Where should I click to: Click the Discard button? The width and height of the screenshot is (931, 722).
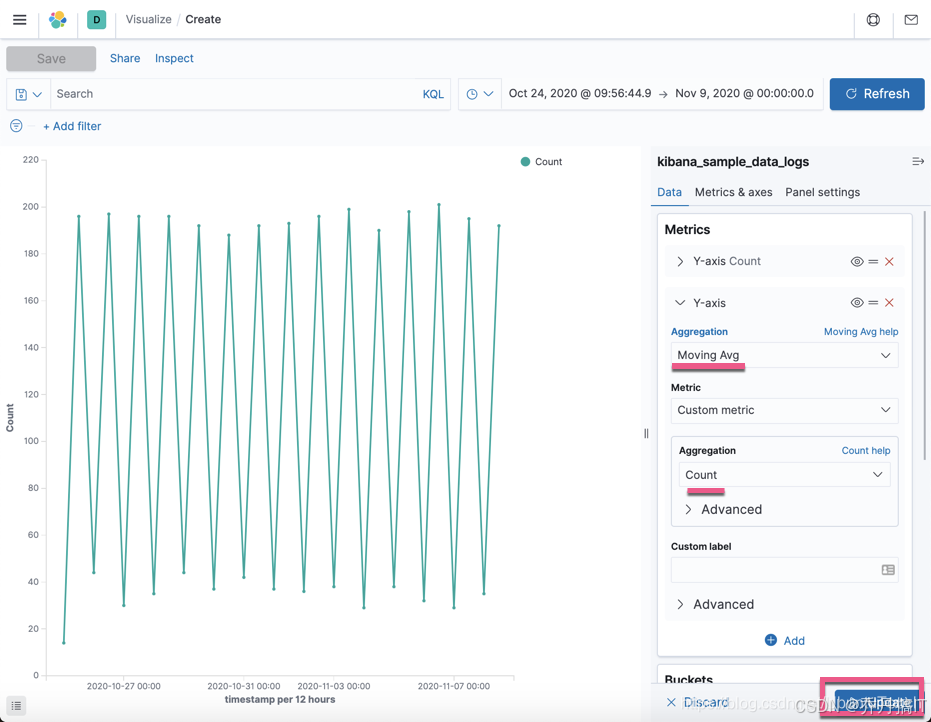point(697,702)
